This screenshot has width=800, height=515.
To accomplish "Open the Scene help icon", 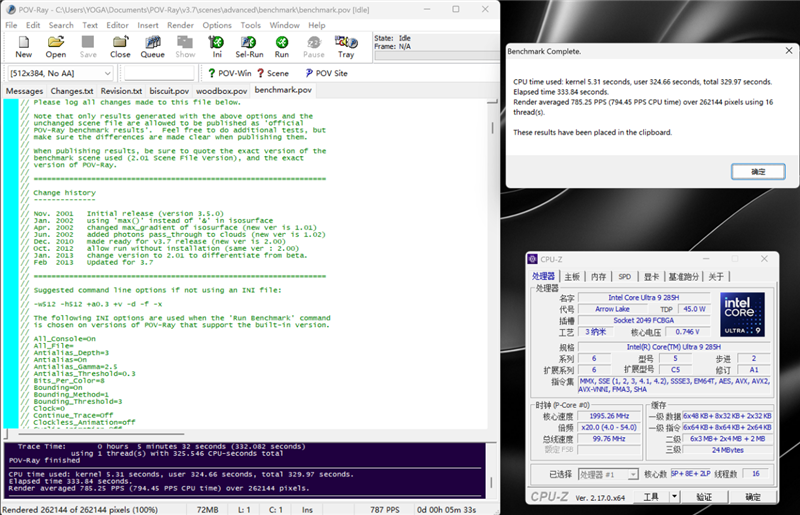I will [272, 73].
